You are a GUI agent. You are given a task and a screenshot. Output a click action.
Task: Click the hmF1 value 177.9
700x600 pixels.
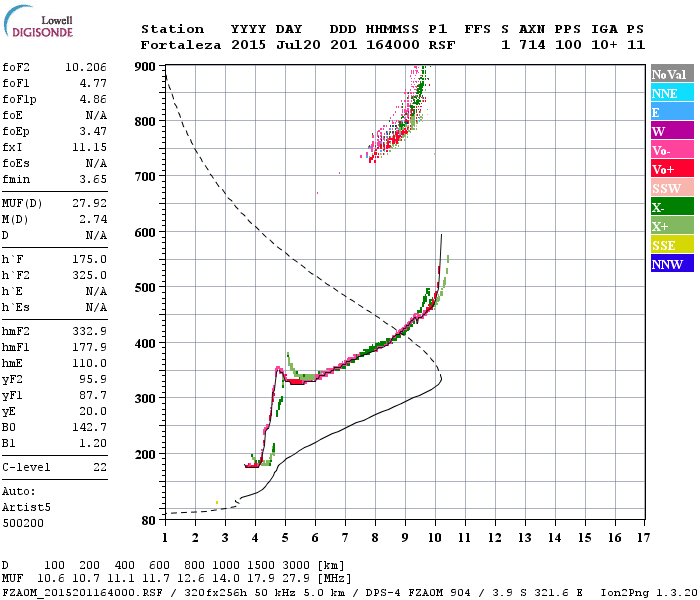coord(90,347)
